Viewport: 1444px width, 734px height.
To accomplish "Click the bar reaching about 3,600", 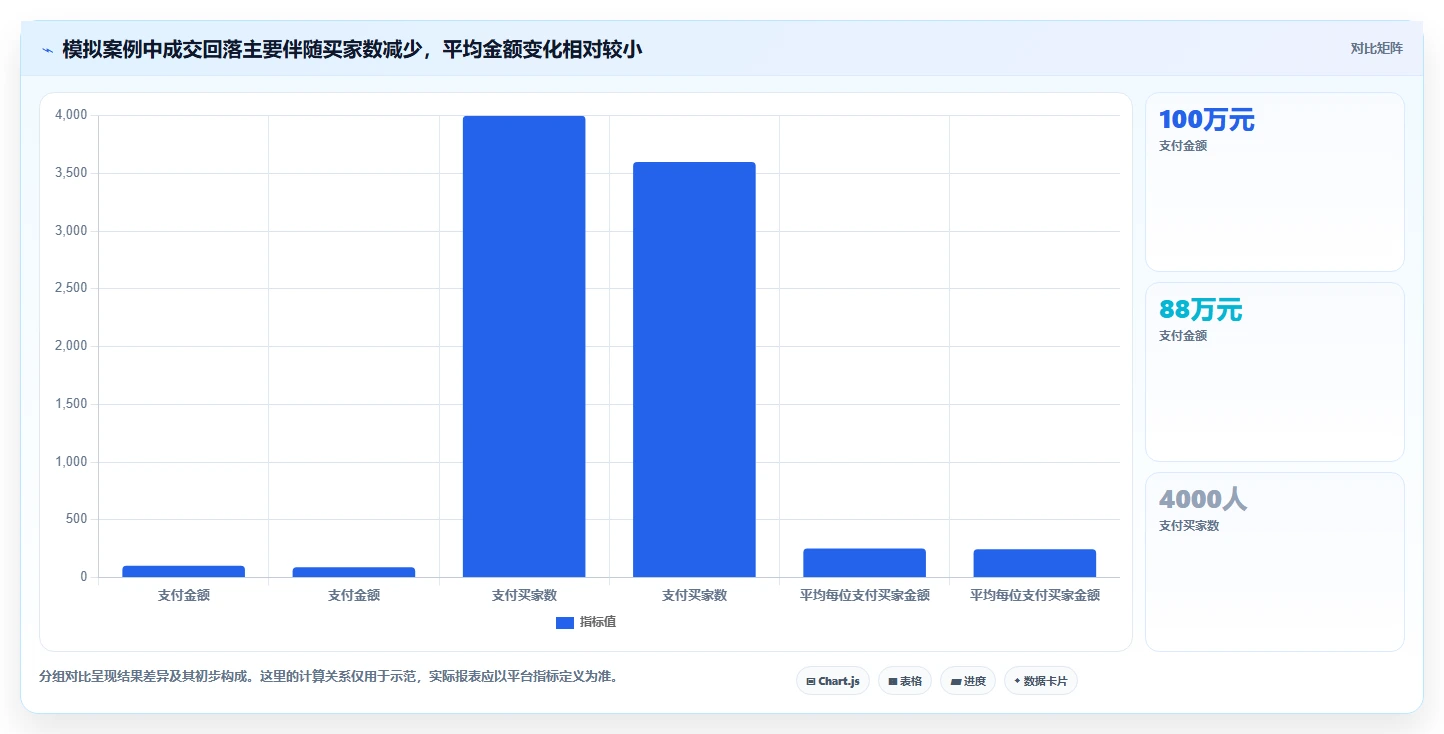I will tap(694, 369).
